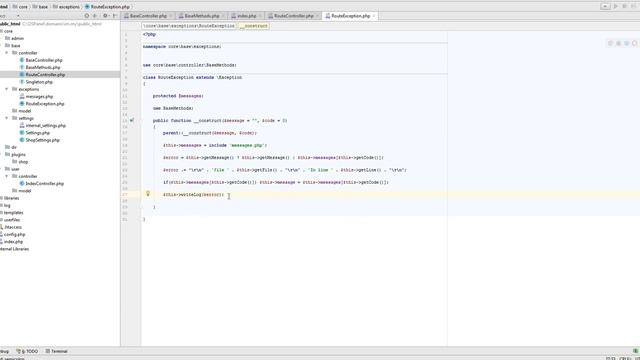Collapse the exceptions folder in the tree
Screen dimensions: 640x360
[7, 89]
